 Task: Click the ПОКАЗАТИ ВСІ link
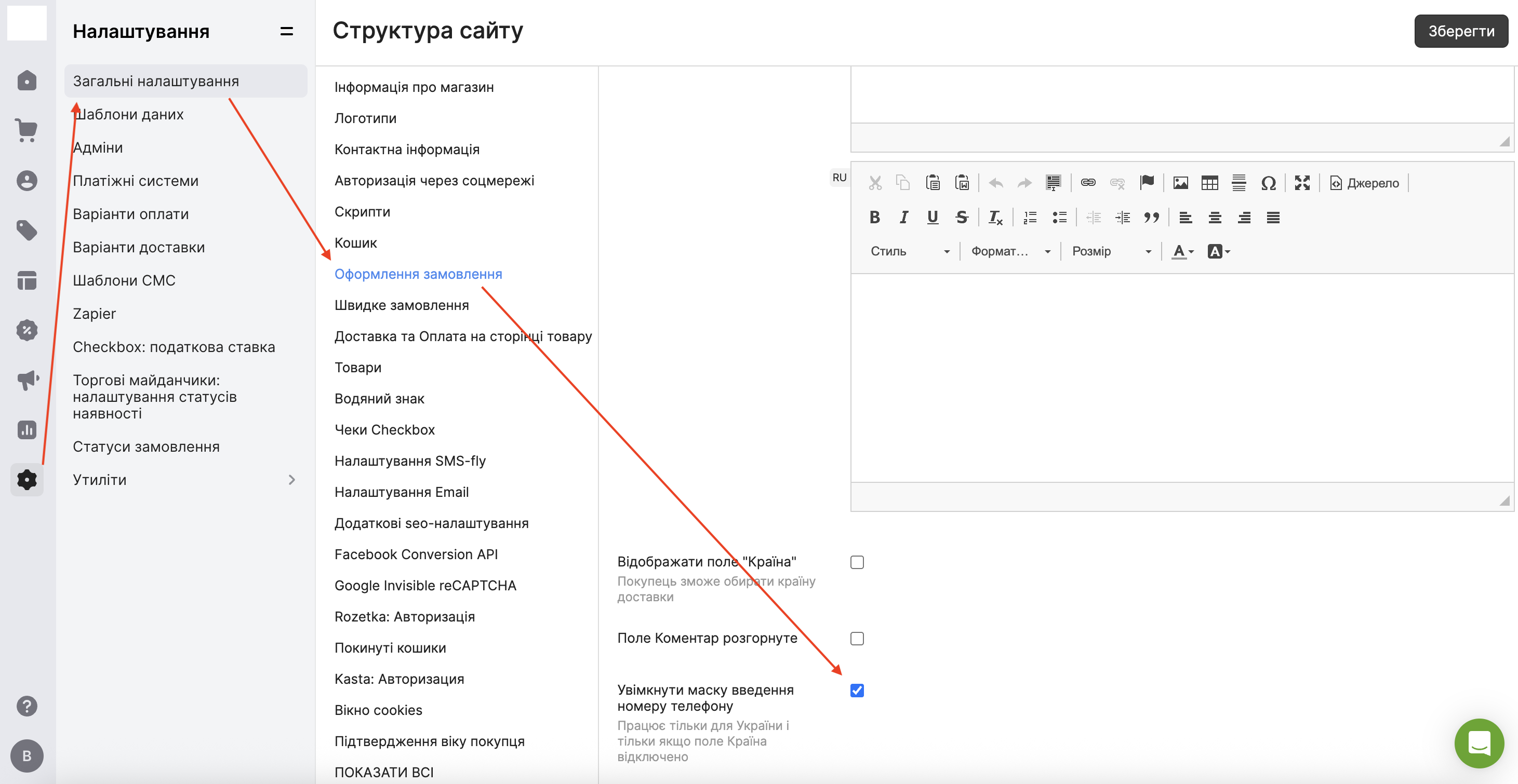(383, 772)
